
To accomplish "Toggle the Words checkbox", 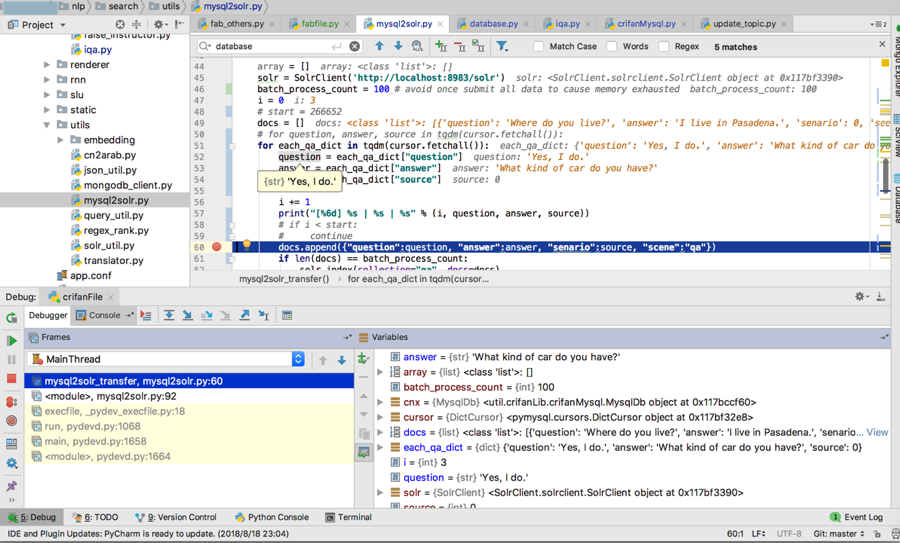I will click(x=612, y=46).
